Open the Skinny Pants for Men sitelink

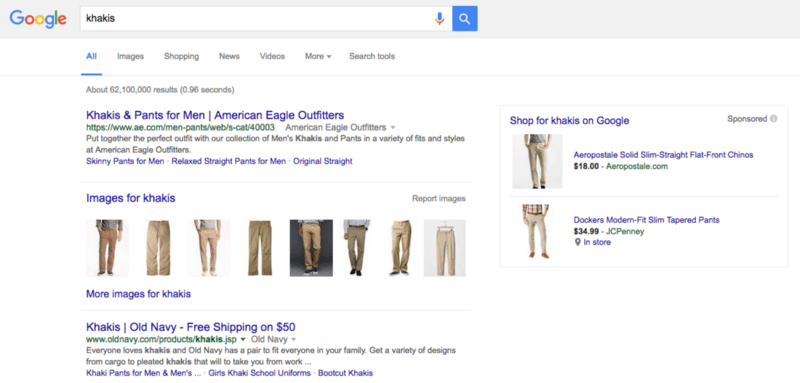[x=125, y=162]
